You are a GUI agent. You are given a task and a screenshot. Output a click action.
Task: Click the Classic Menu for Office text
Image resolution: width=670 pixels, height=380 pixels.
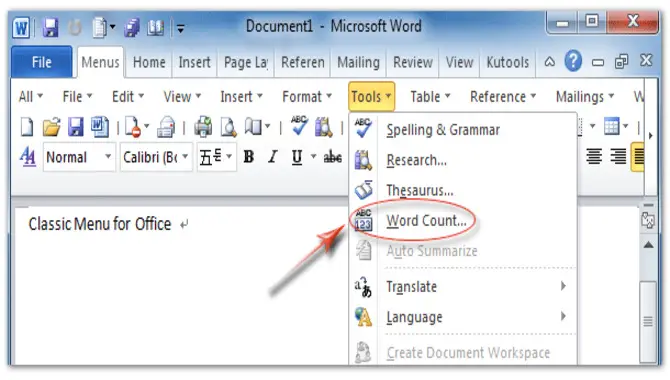(x=100, y=224)
